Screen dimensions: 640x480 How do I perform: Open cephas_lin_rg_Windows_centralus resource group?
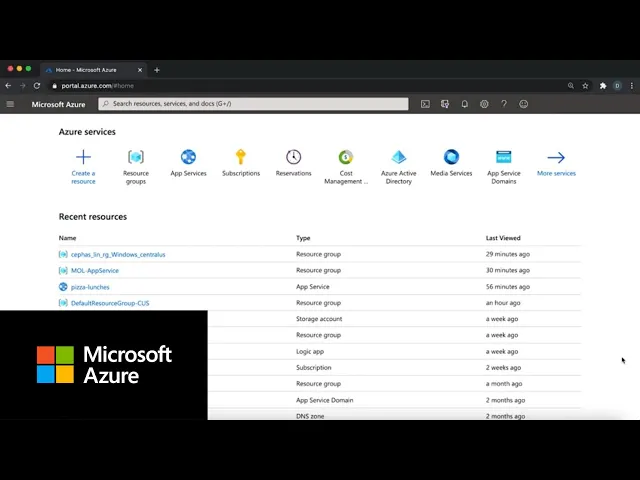click(x=118, y=254)
